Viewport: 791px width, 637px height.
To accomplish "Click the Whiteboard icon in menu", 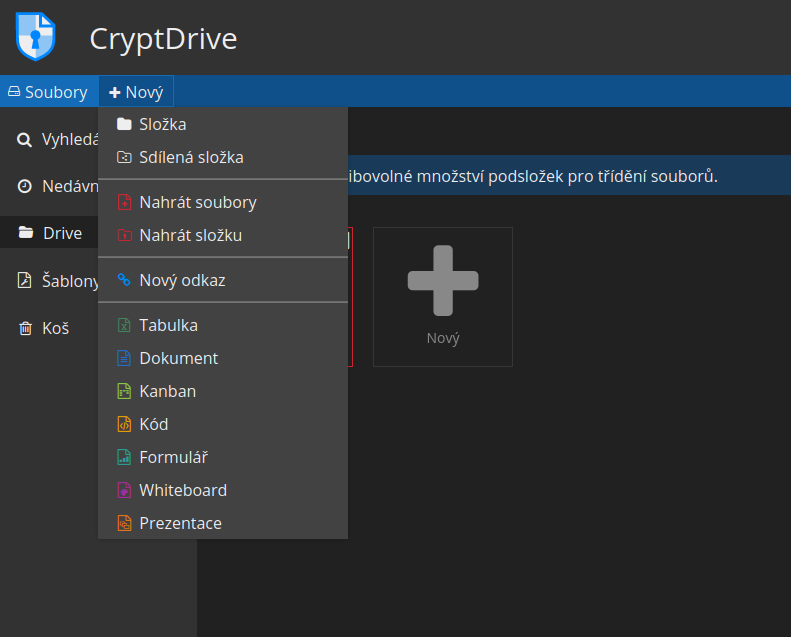I will 124,490.
